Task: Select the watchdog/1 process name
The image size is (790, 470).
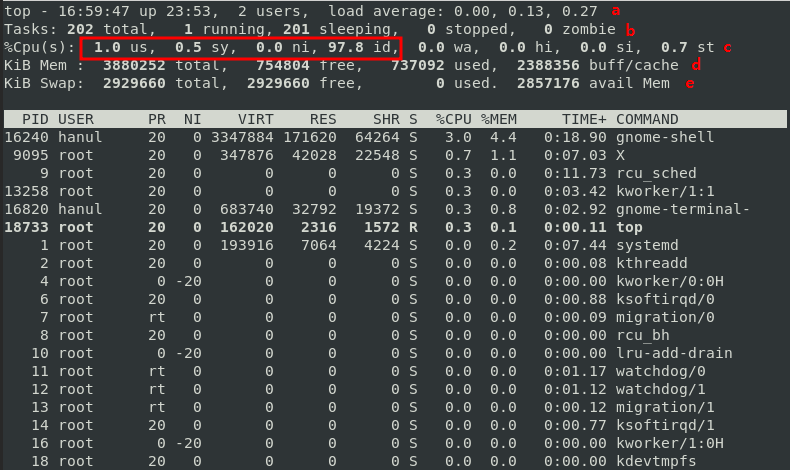Action: pyautogui.click(x=661, y=389)
